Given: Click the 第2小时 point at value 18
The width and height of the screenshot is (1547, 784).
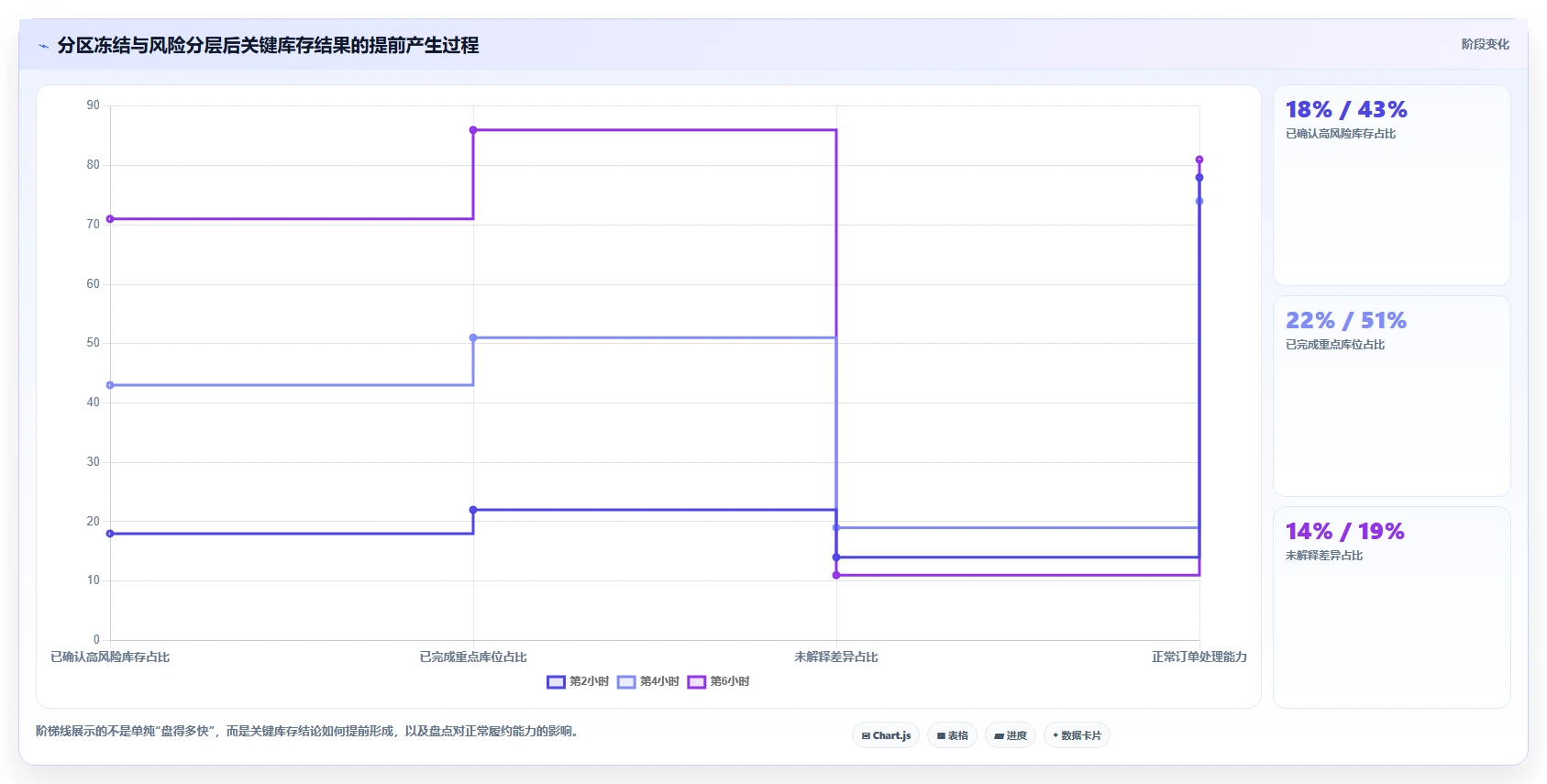Looking at the screenshot, I should (x=110, y=534).
